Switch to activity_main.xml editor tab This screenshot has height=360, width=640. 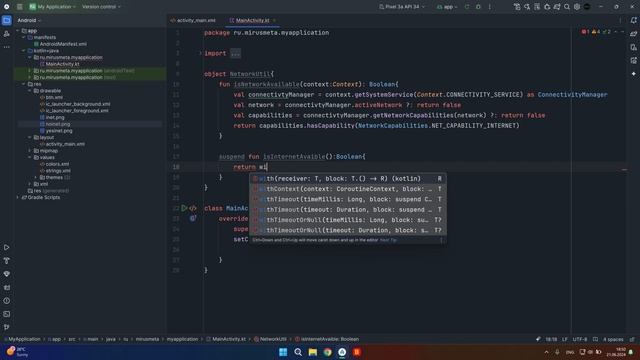193,20
